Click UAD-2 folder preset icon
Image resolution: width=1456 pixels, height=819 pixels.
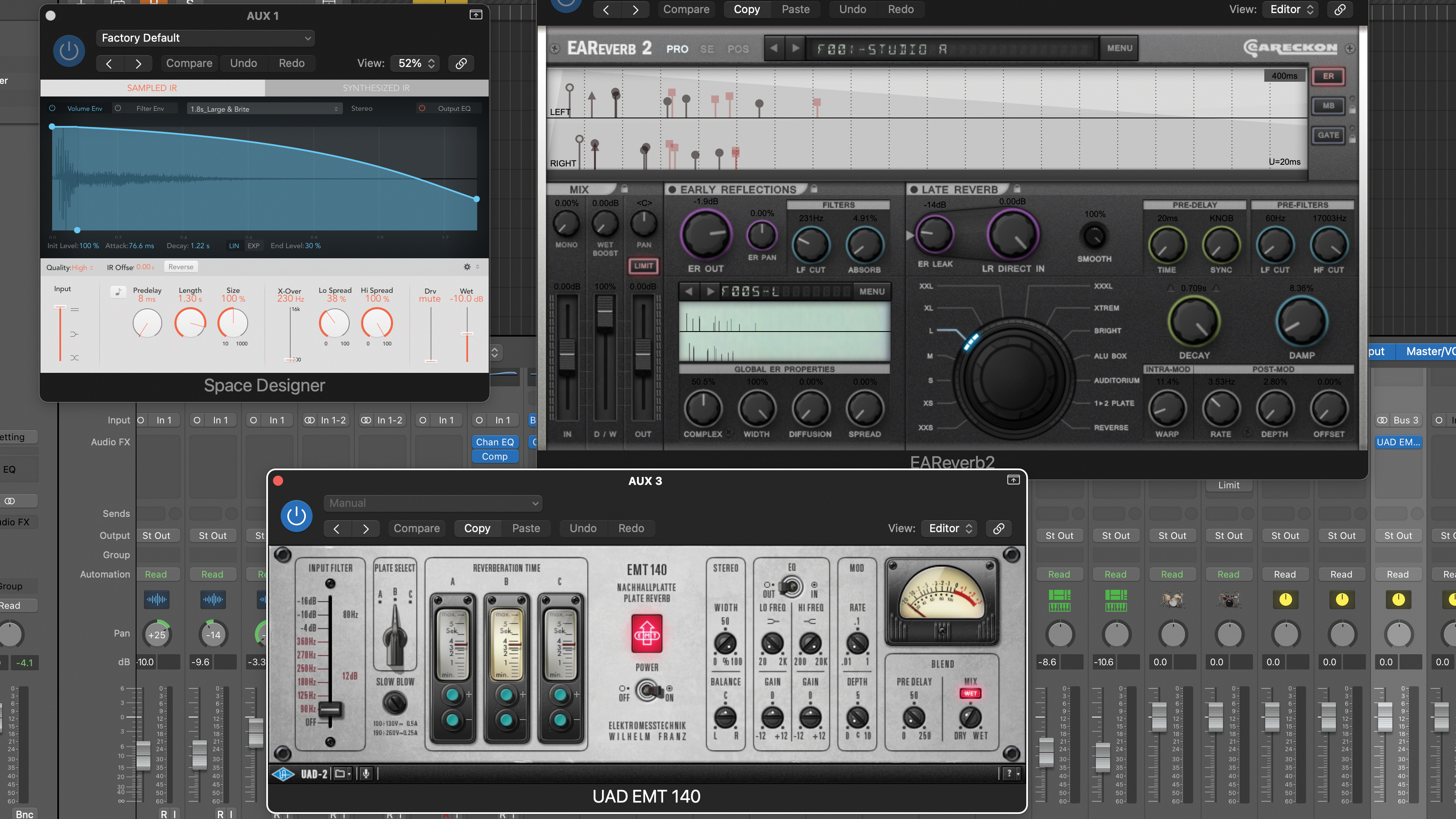coord(342,774)
